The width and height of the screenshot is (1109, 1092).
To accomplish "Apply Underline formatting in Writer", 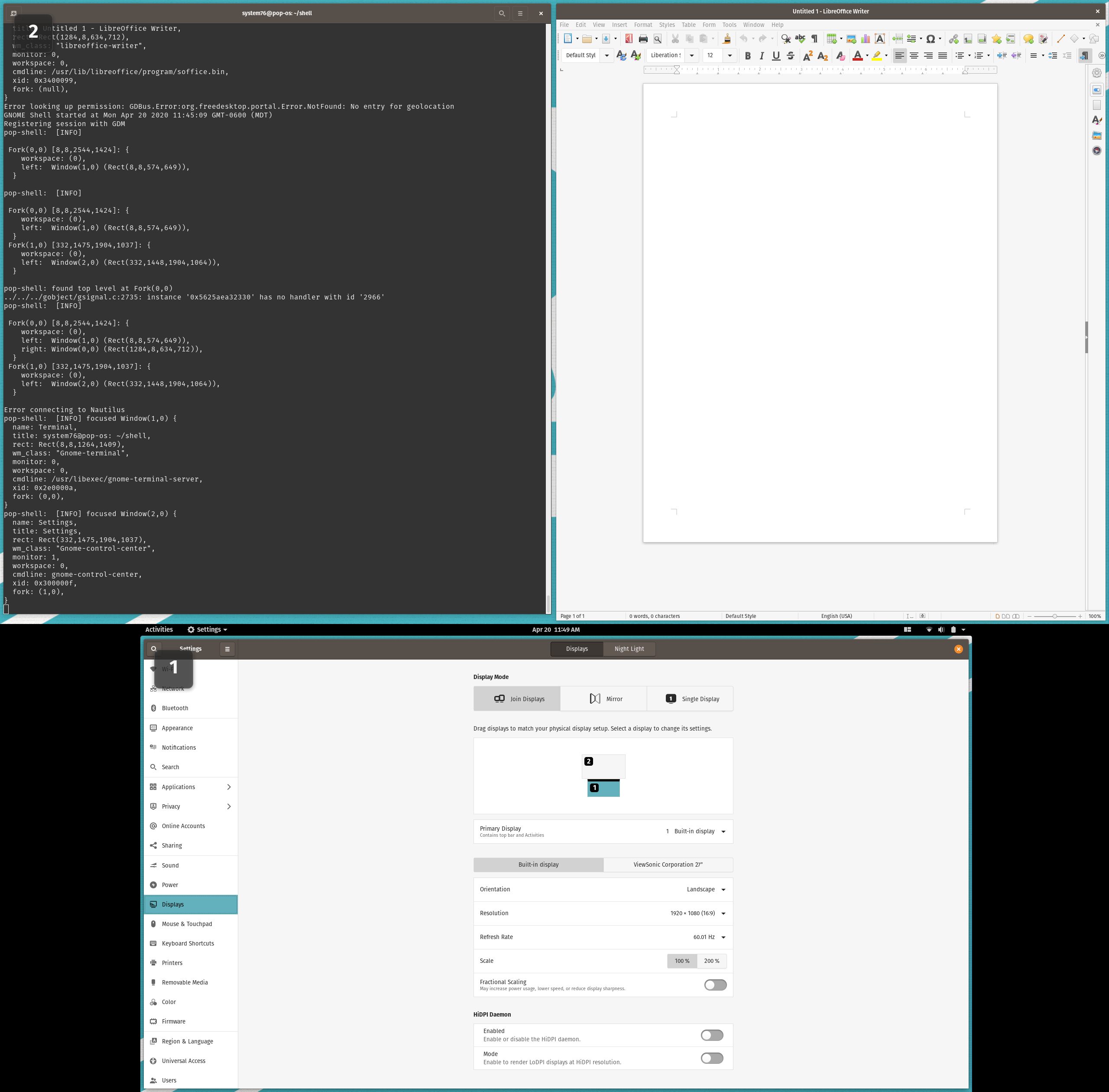I will [x=776, y=55].
